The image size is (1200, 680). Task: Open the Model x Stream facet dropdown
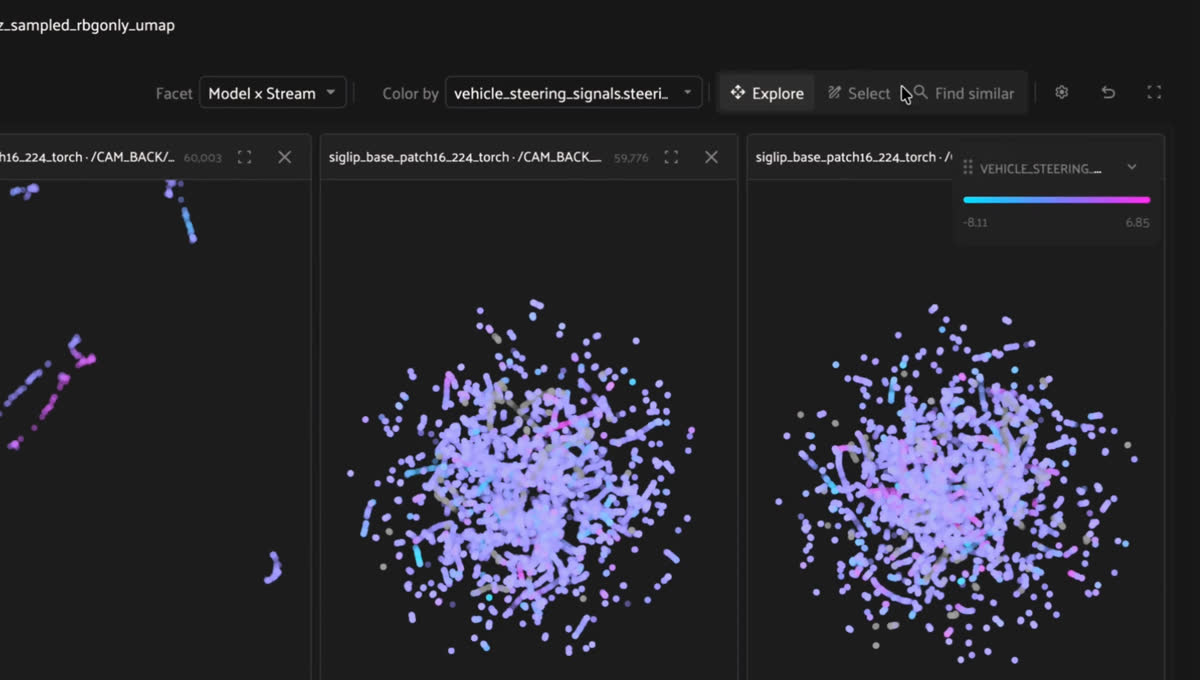coord(273,93)
